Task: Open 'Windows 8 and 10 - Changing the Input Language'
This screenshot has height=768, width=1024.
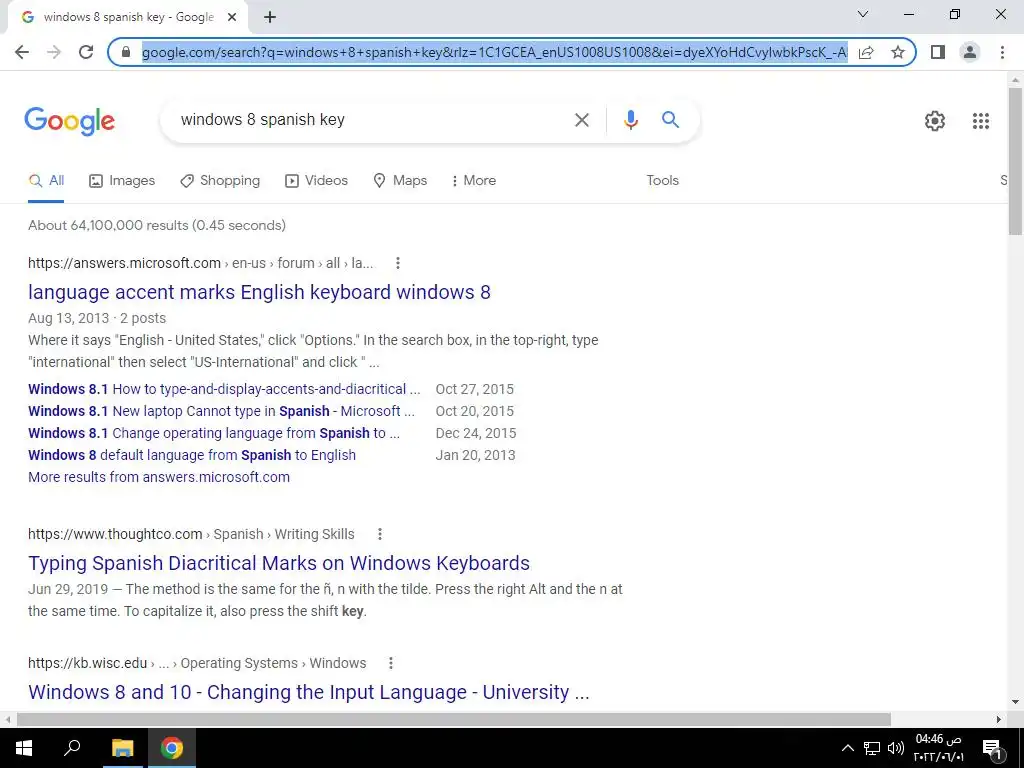Action: point(309,692)
